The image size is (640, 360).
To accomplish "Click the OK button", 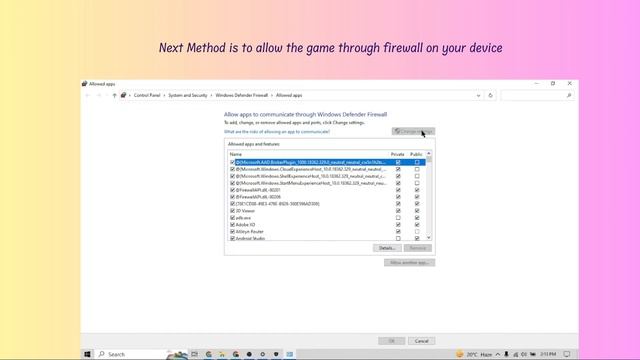I will point(391,341).
